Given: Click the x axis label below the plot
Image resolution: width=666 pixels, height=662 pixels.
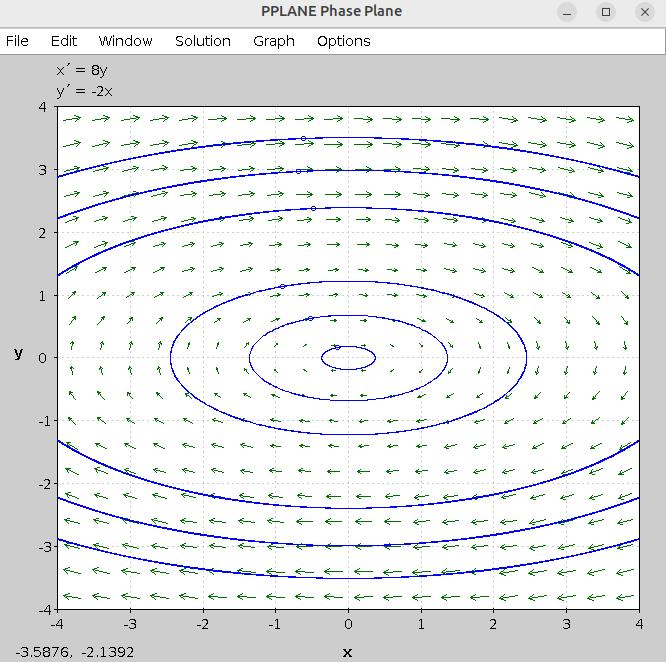Looking at the screenshot, I should 348,652.
